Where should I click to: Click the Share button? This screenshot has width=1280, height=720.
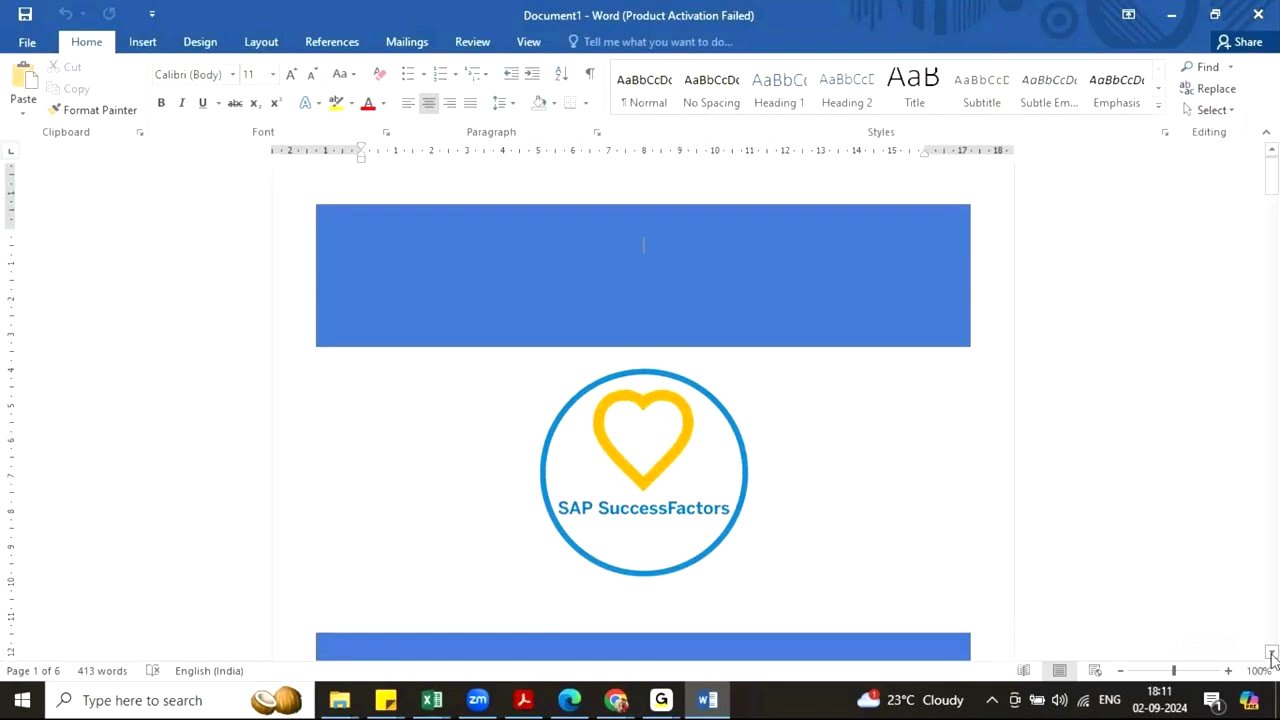pyautogui.click(x=1240, y=42)
